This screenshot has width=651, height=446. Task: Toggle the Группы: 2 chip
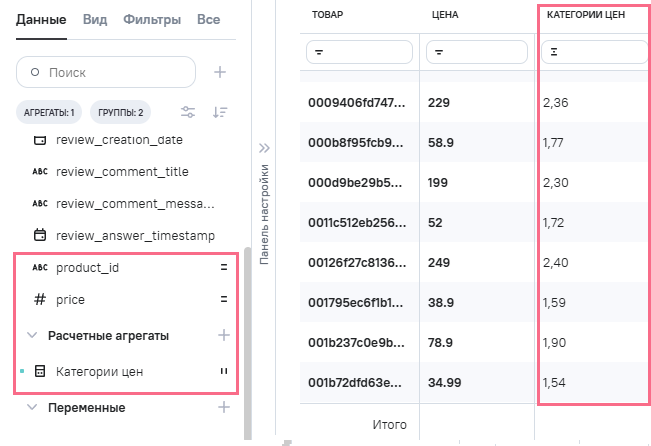click(121, 112)
